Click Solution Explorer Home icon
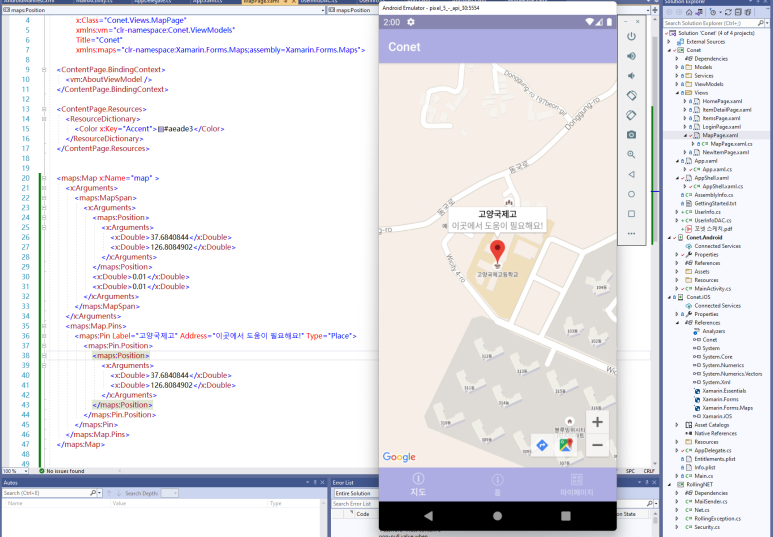Image resolution: width=773 pixels, height=537 pixels. click(x=689, y=12)
